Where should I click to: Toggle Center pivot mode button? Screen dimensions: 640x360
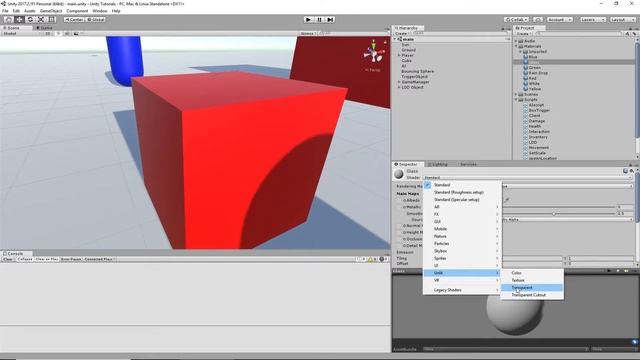tap(74, 19)
